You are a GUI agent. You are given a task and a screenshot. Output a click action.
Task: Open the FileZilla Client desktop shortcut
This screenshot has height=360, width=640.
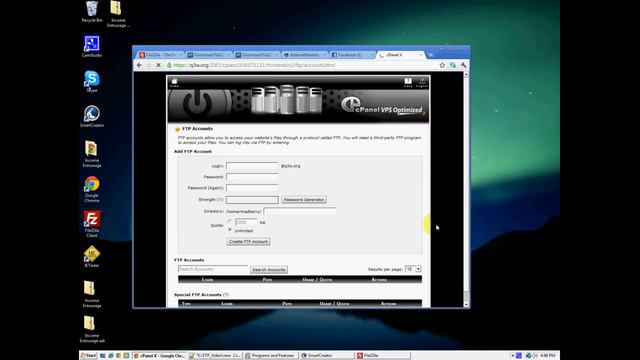coord(92,224)
